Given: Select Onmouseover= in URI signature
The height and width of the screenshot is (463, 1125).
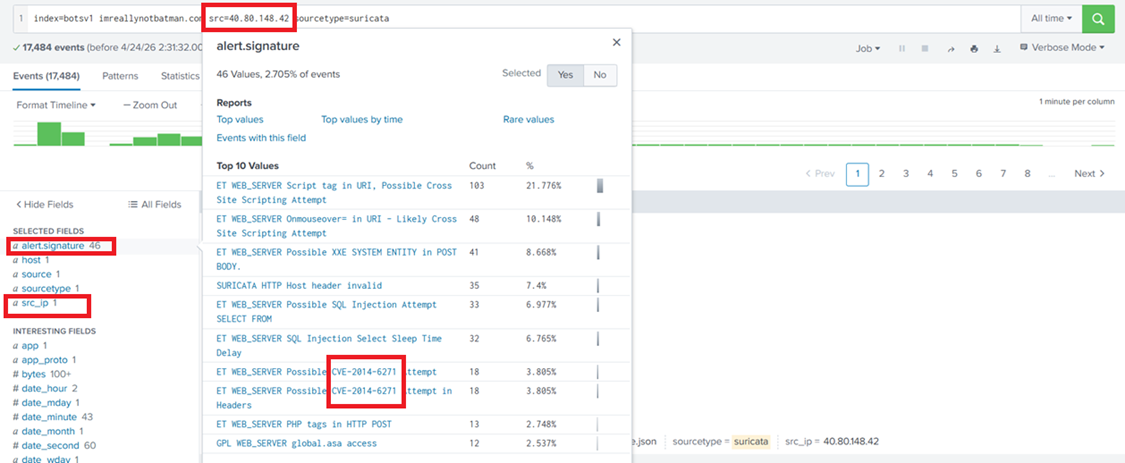Looking at the screenshot, I should tap(336, 226).
